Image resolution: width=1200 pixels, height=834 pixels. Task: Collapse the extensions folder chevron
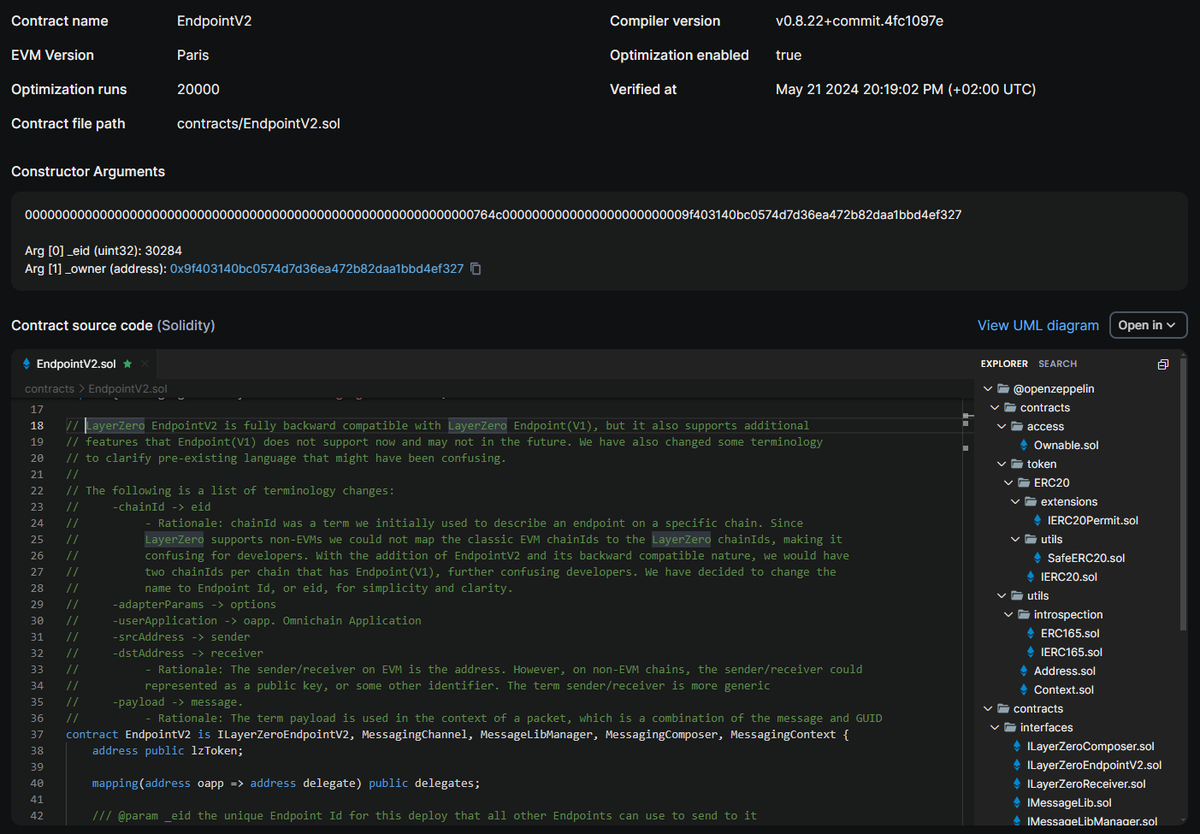[1017, 502]
